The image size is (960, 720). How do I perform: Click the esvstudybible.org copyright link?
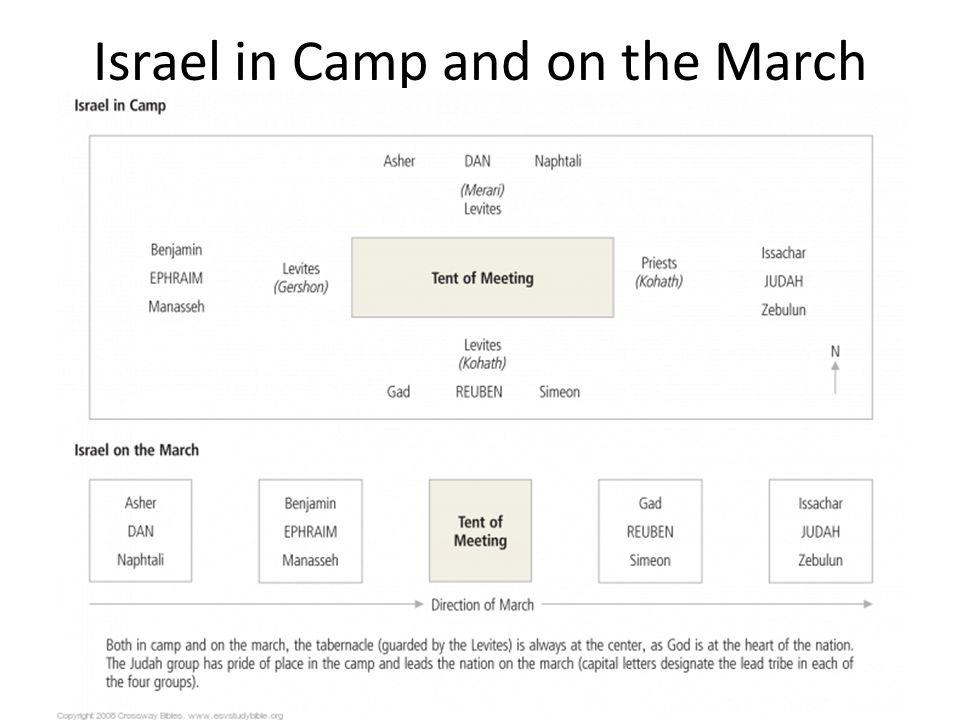236,715
